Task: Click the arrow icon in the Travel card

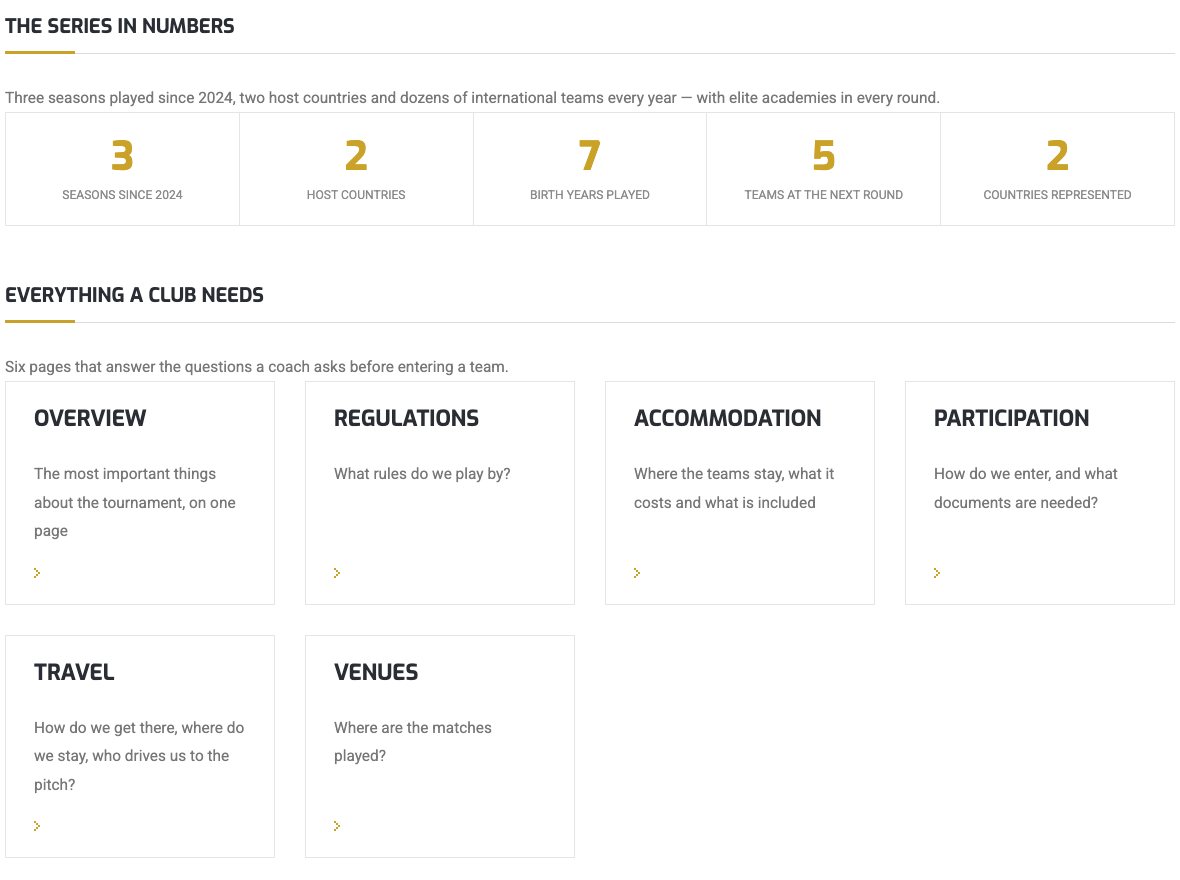Action: 37,826
